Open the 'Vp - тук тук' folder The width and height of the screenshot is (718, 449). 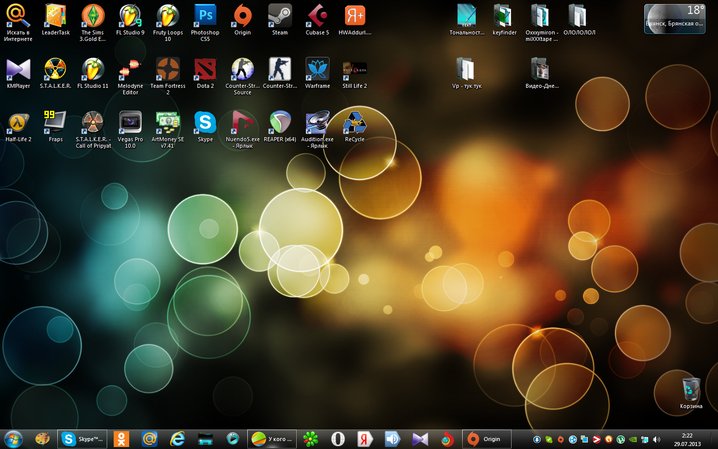[x=467, y=73]
